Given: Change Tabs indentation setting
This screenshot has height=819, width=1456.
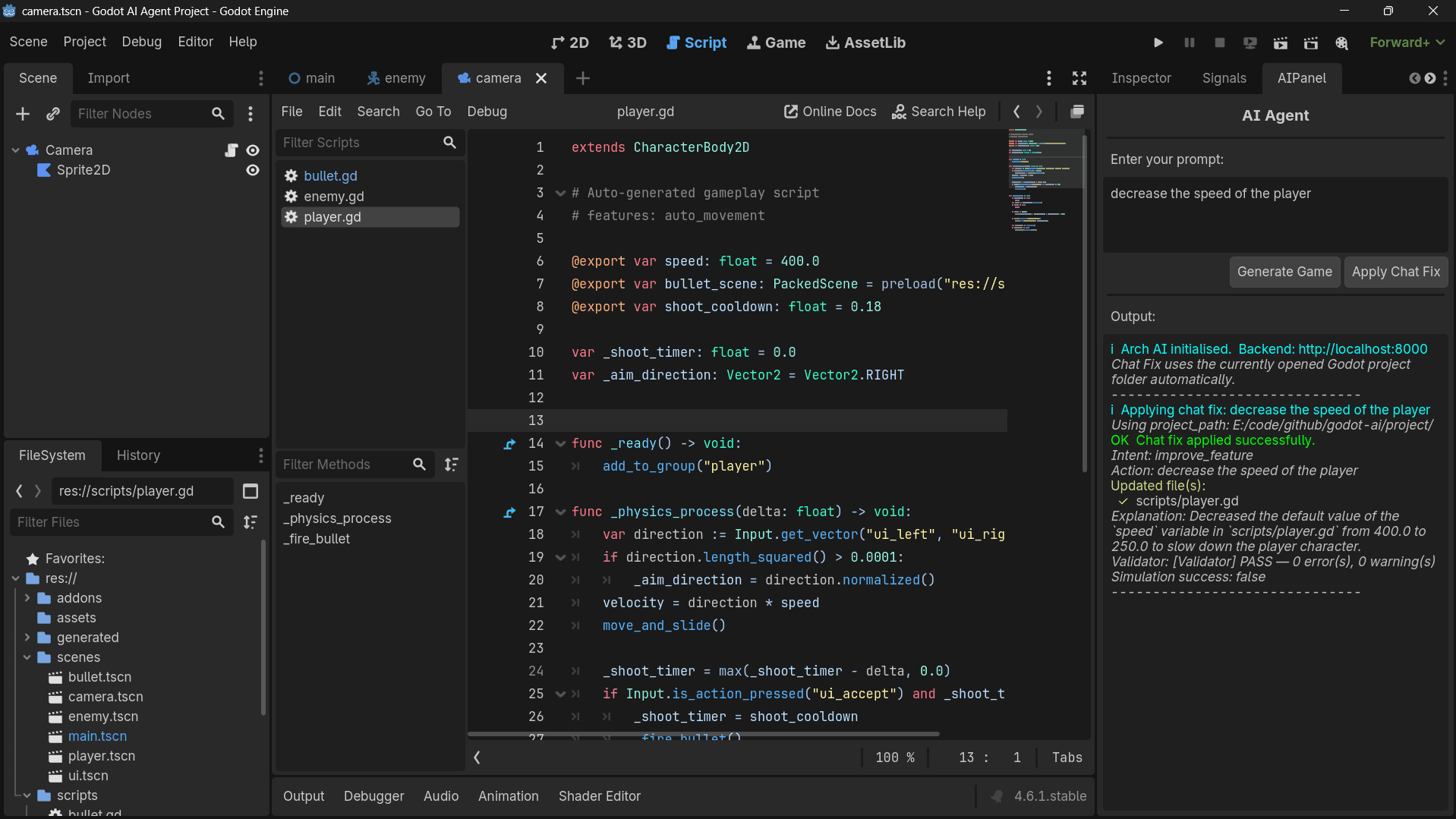Looking at the screenshot, I should [1067, 758].
